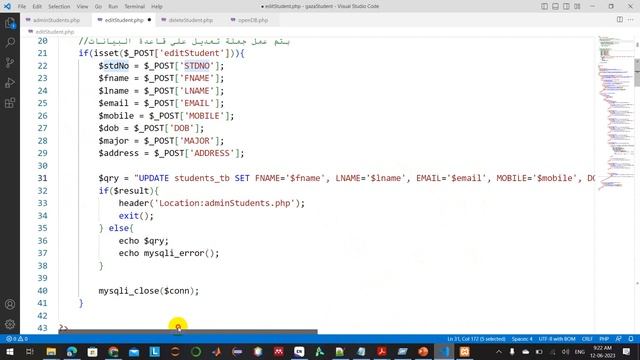Open the Selection menu
The height and width of the screenshot is (360, 640).
tap(59, 6)
